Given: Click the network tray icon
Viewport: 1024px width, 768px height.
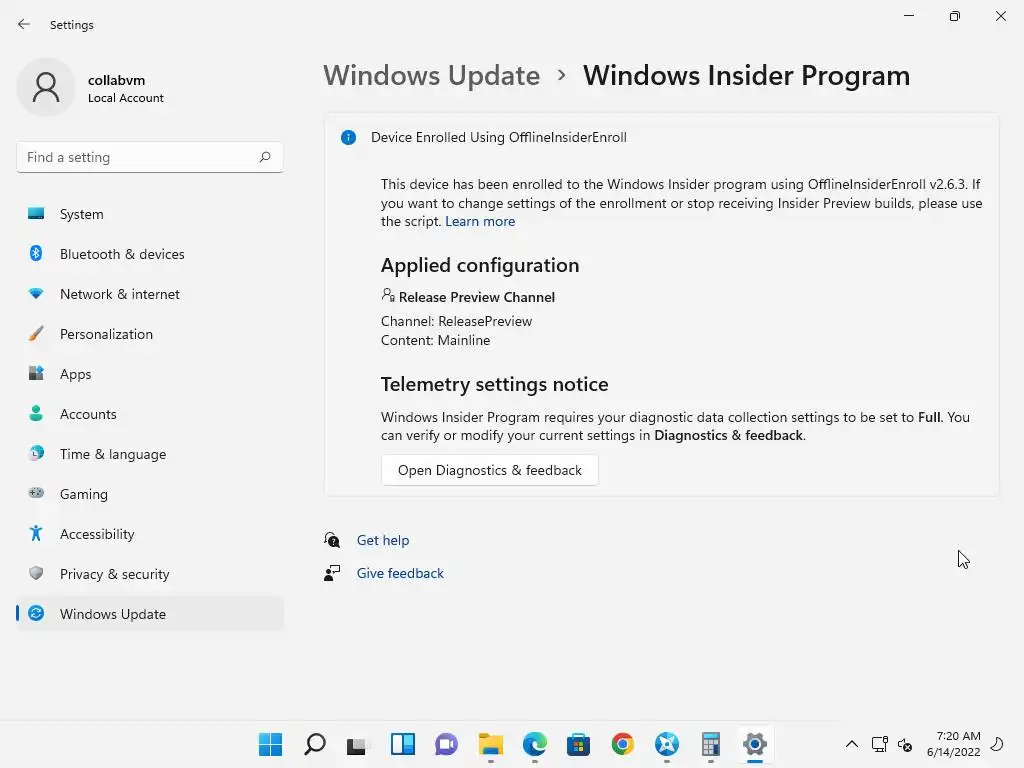Looking at the screenshot, I should [x=879, y=744].
